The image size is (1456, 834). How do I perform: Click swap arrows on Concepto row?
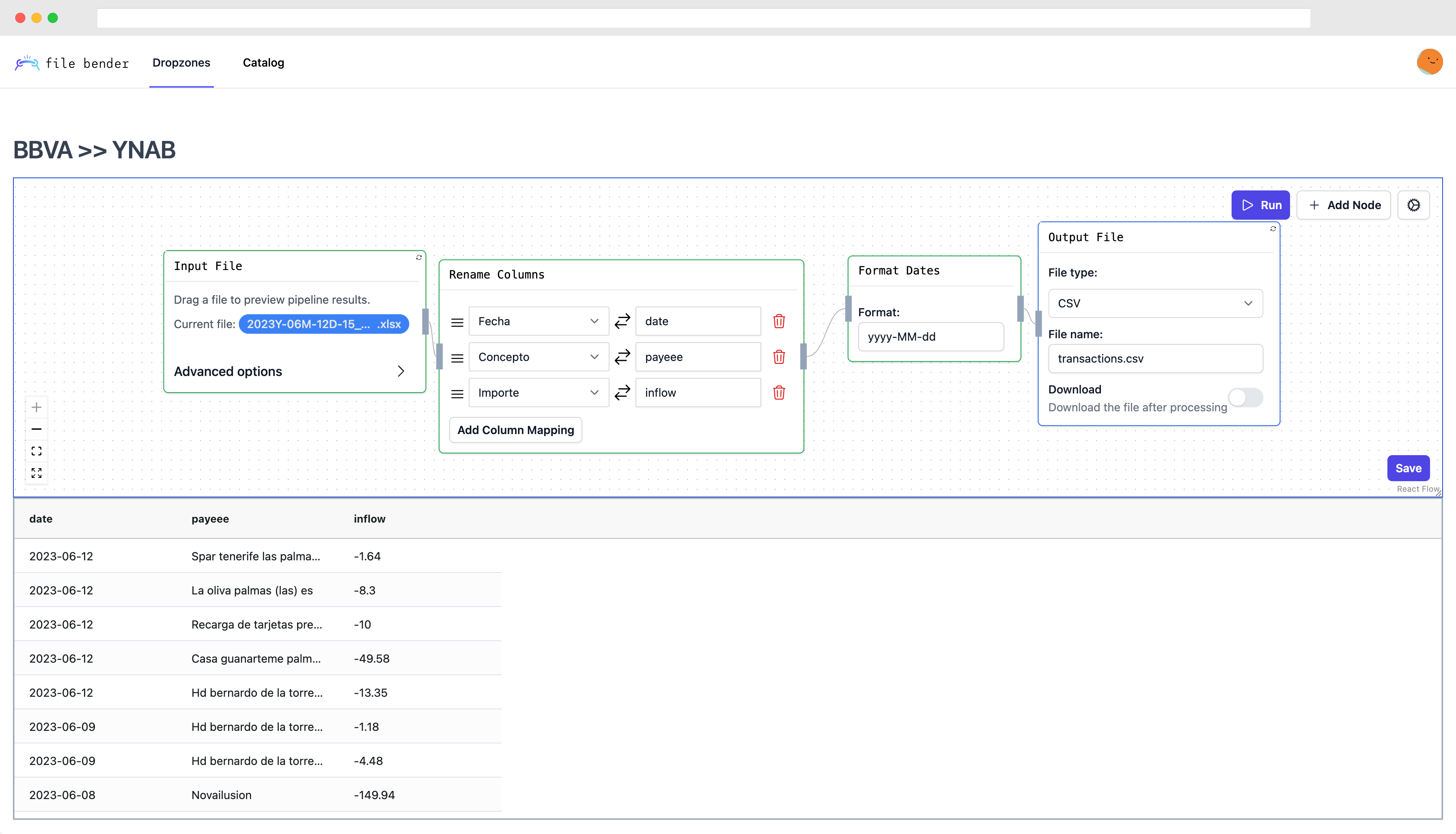622,357
